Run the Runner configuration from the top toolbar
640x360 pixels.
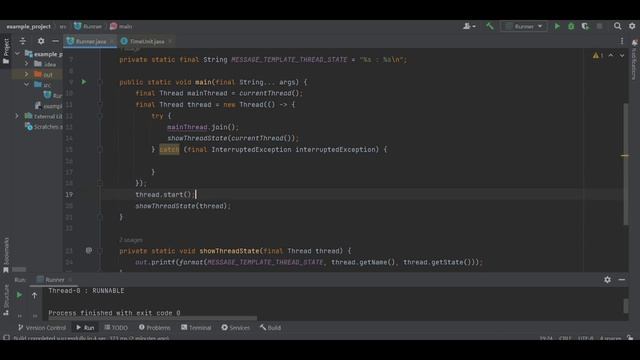(x=557, y=26)
